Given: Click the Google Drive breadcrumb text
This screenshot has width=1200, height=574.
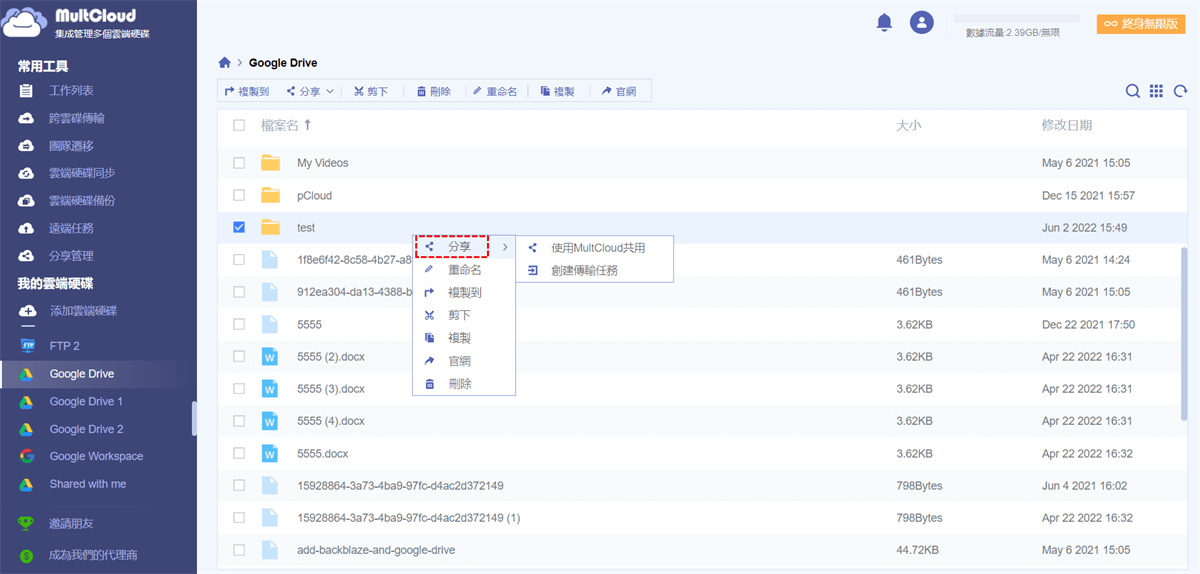Looking at the screenshot, I should pyautogui.click(x=283, y=63).
